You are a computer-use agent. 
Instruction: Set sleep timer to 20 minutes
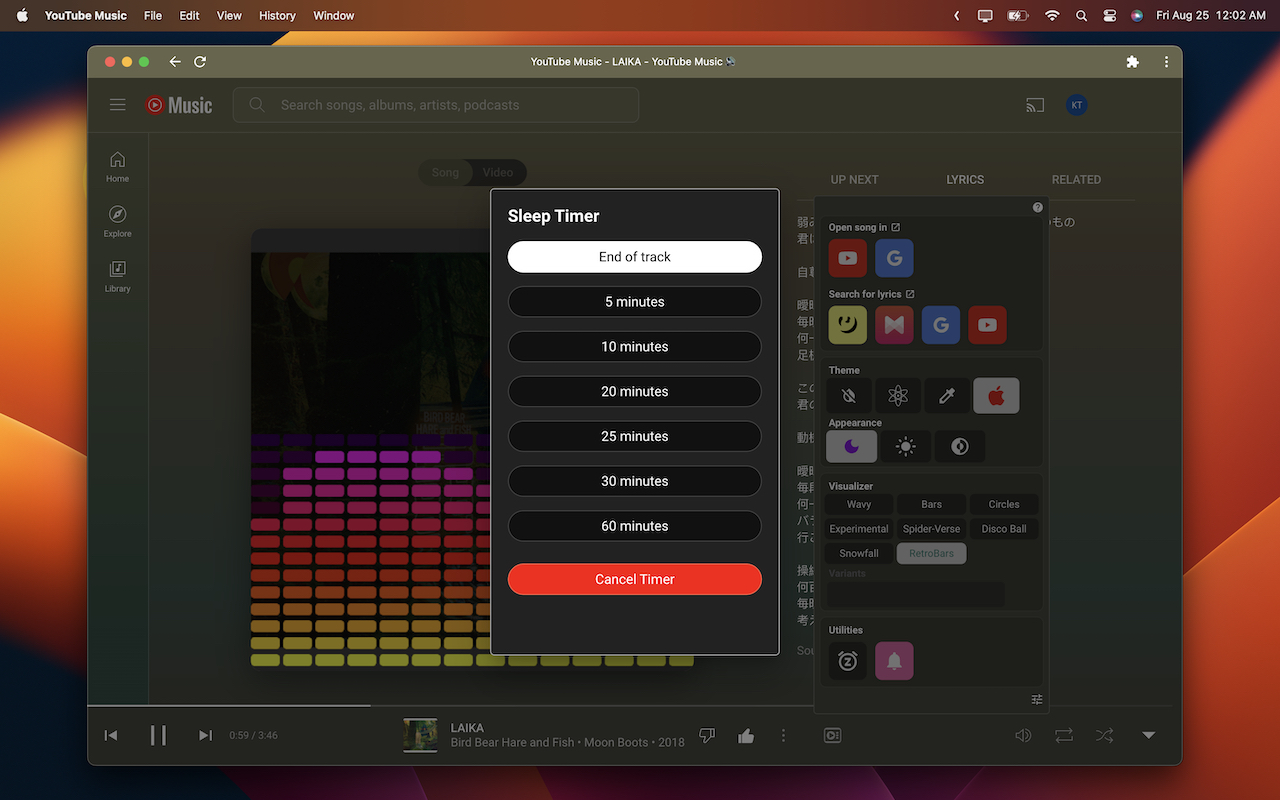(635, 392)
